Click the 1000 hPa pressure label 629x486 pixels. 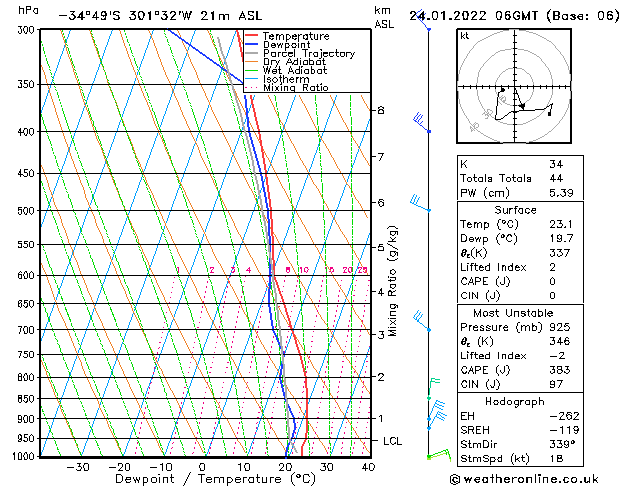tap(23, 456)
